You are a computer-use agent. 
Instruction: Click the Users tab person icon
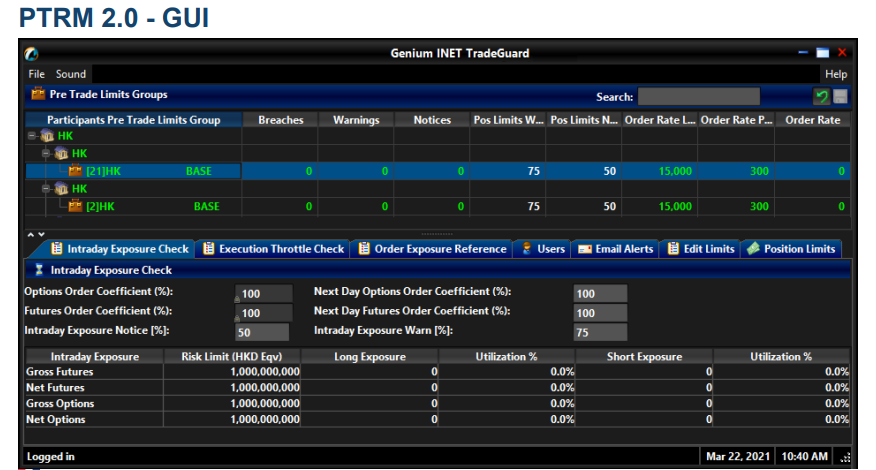click(x=526, y=249)
